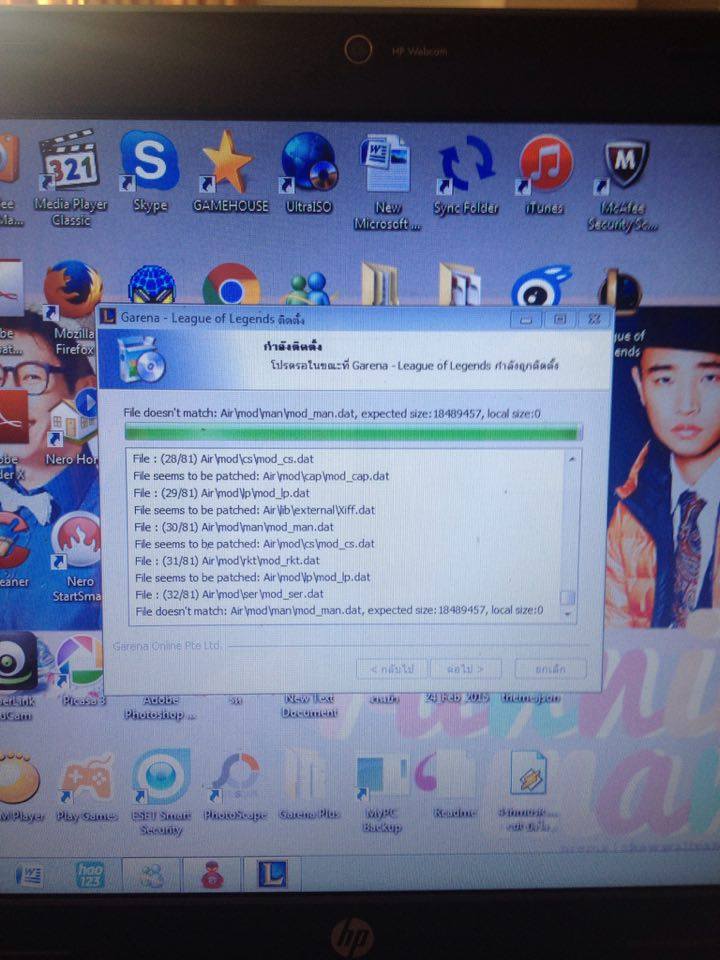Open the Garena Plus folder icon
Viewport: 720px width, 960px height.
309,786
